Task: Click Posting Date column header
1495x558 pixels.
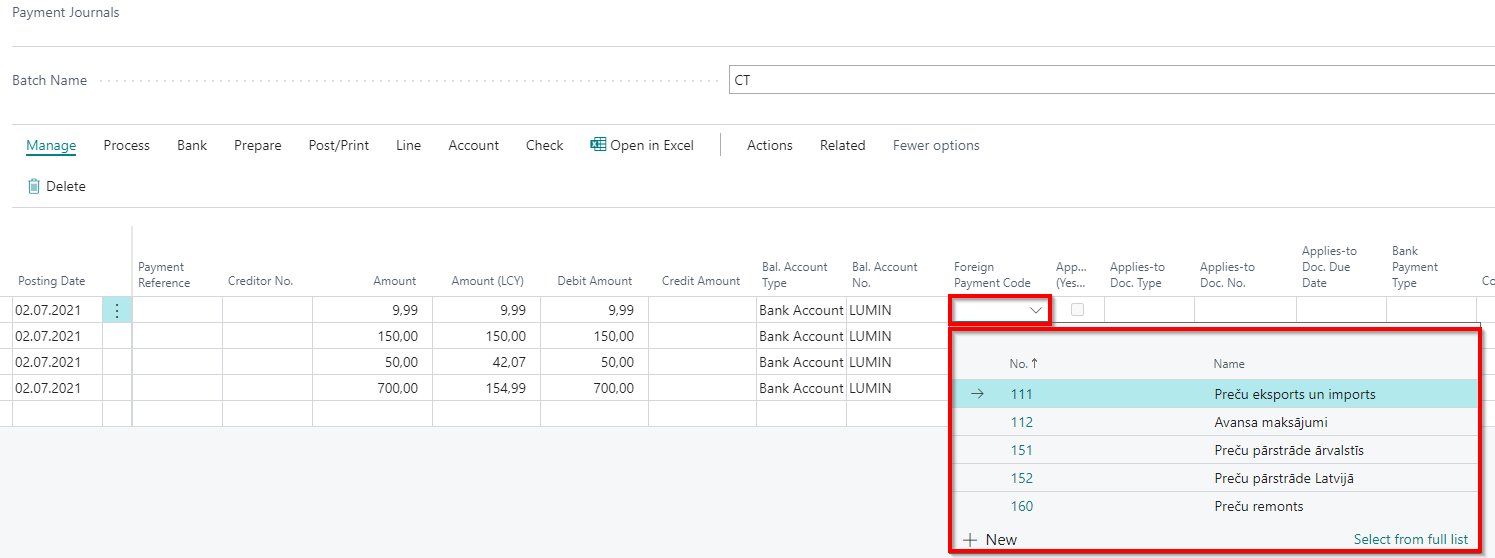Action: click(52, 281)
